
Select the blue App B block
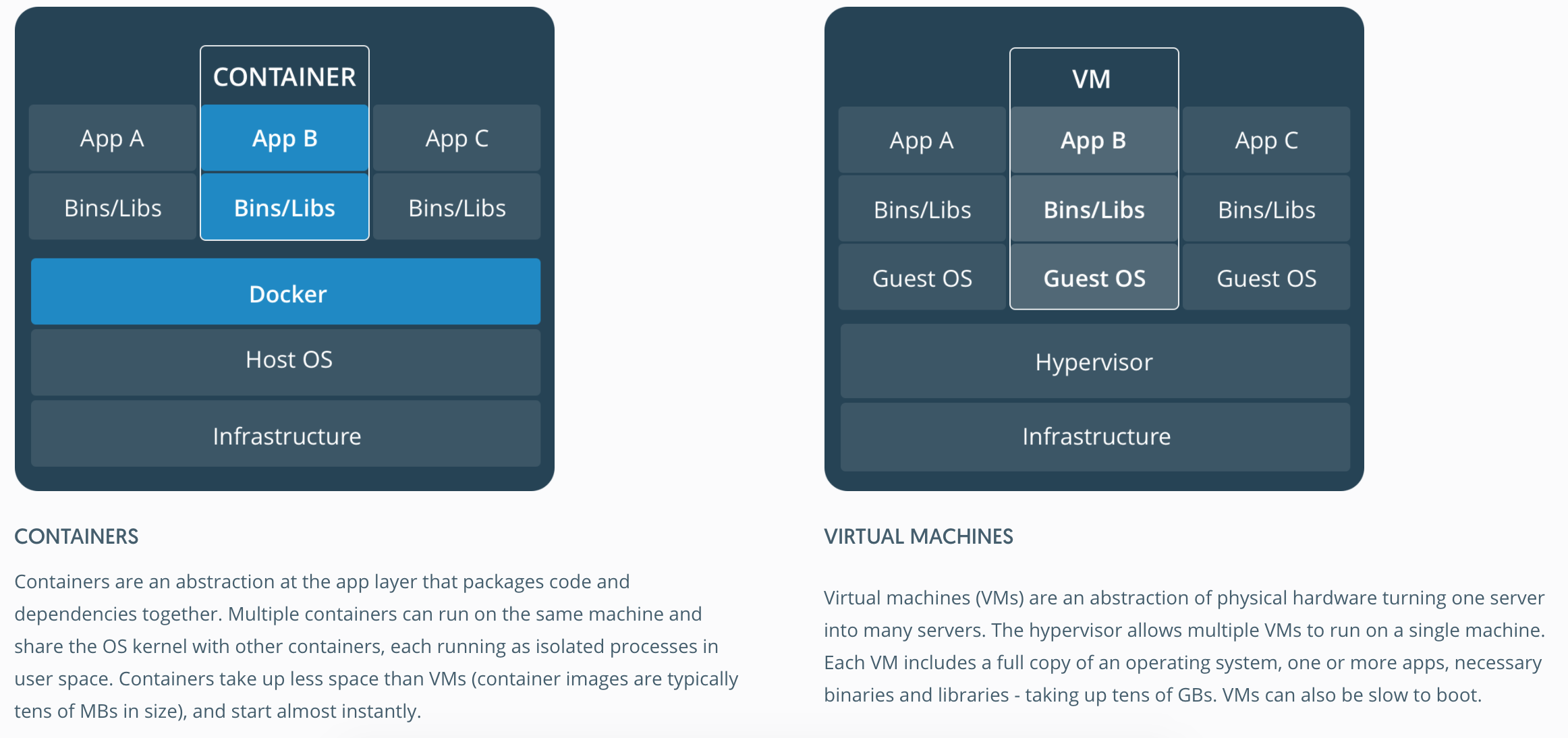point(284,138)
